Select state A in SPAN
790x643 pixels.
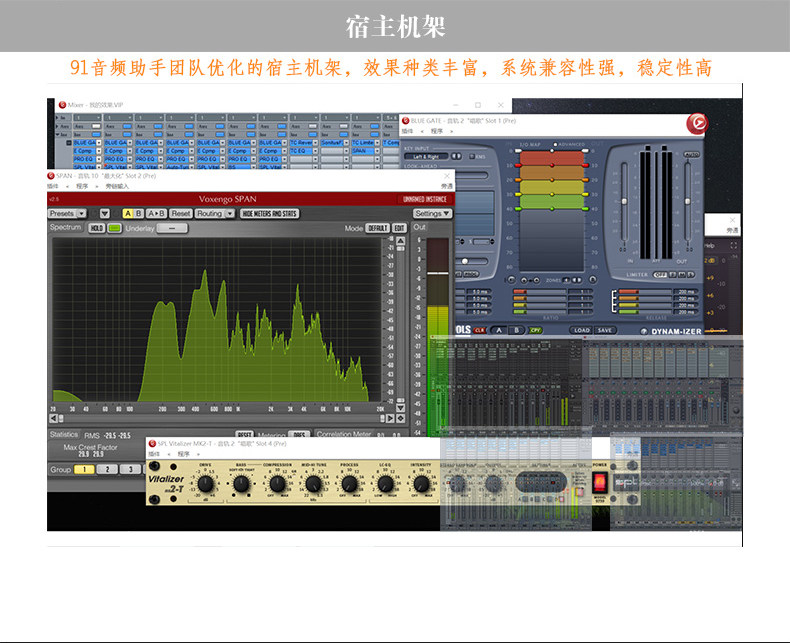(x=128, y=214)
